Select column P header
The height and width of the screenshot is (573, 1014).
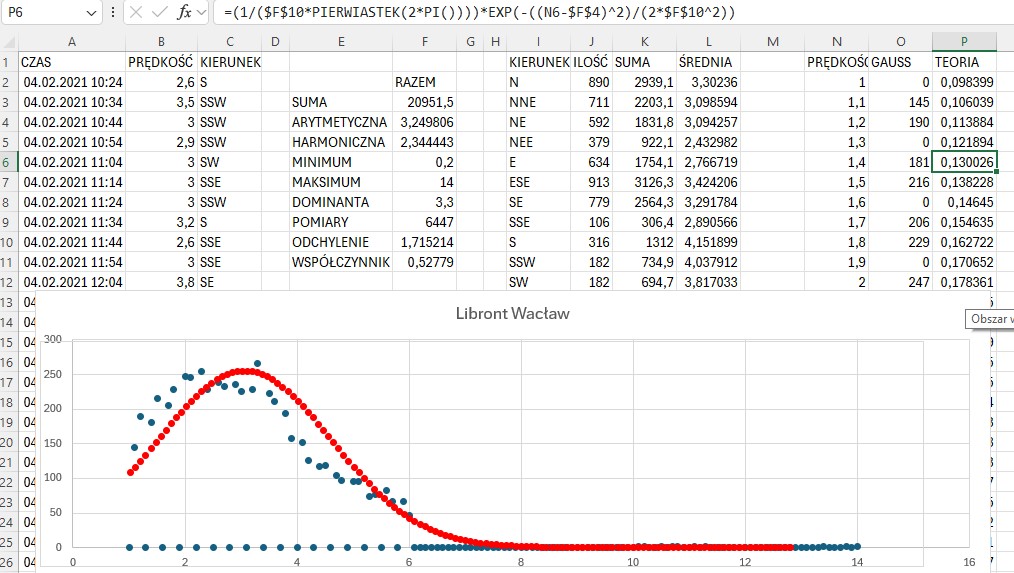pos(963,42)
